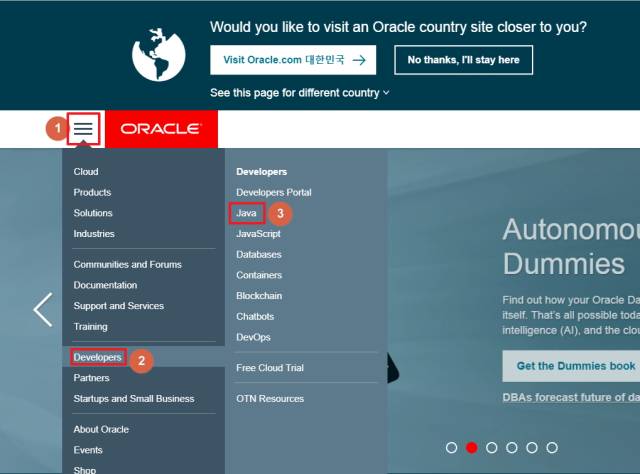Select fourth carousel dot
The height and width of the screenshot is (474, 640).
point(512,448)
